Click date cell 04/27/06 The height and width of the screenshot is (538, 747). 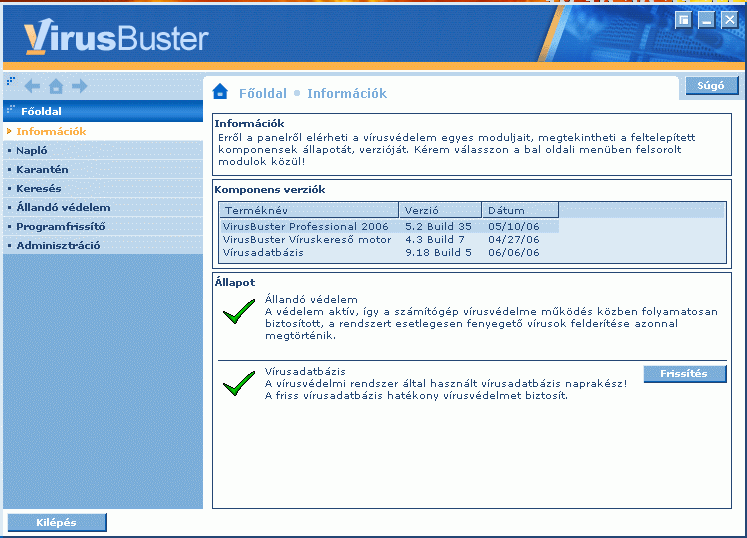tap(514, 239)
